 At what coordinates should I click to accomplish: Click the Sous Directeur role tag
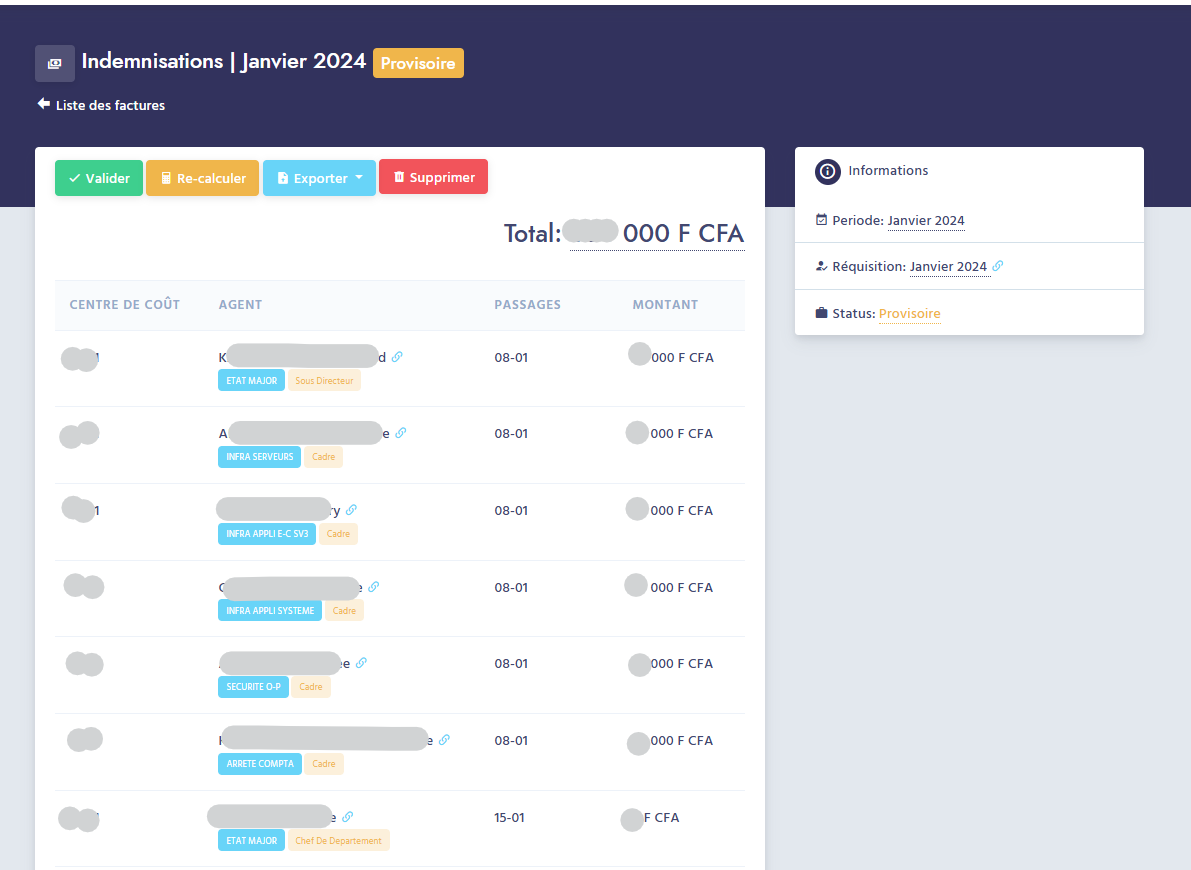tap(324, 381)
